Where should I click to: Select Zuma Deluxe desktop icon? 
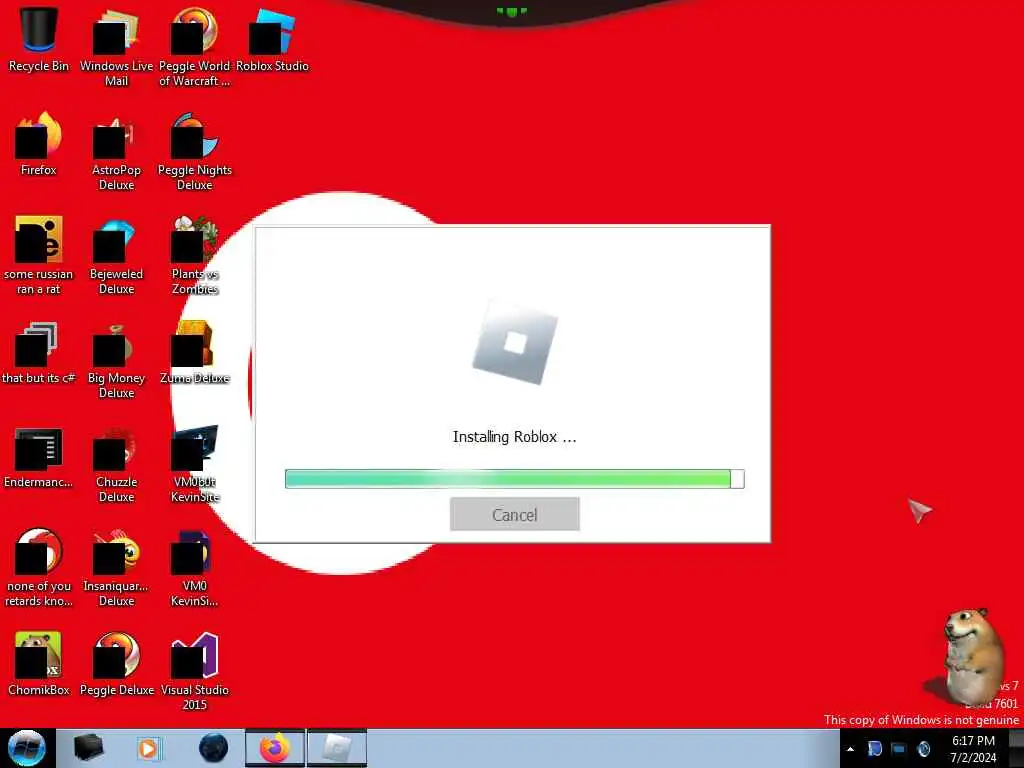pos(194,353)
